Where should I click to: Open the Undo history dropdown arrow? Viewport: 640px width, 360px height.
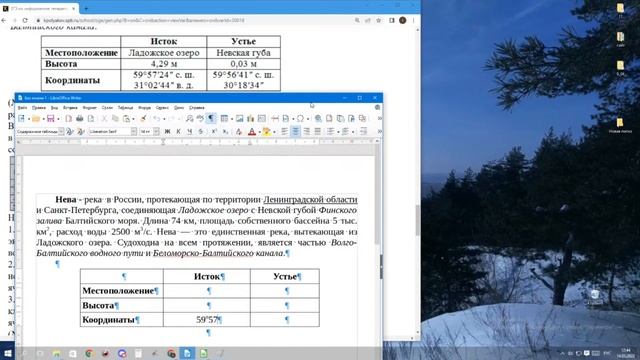[x=164, y=119]
